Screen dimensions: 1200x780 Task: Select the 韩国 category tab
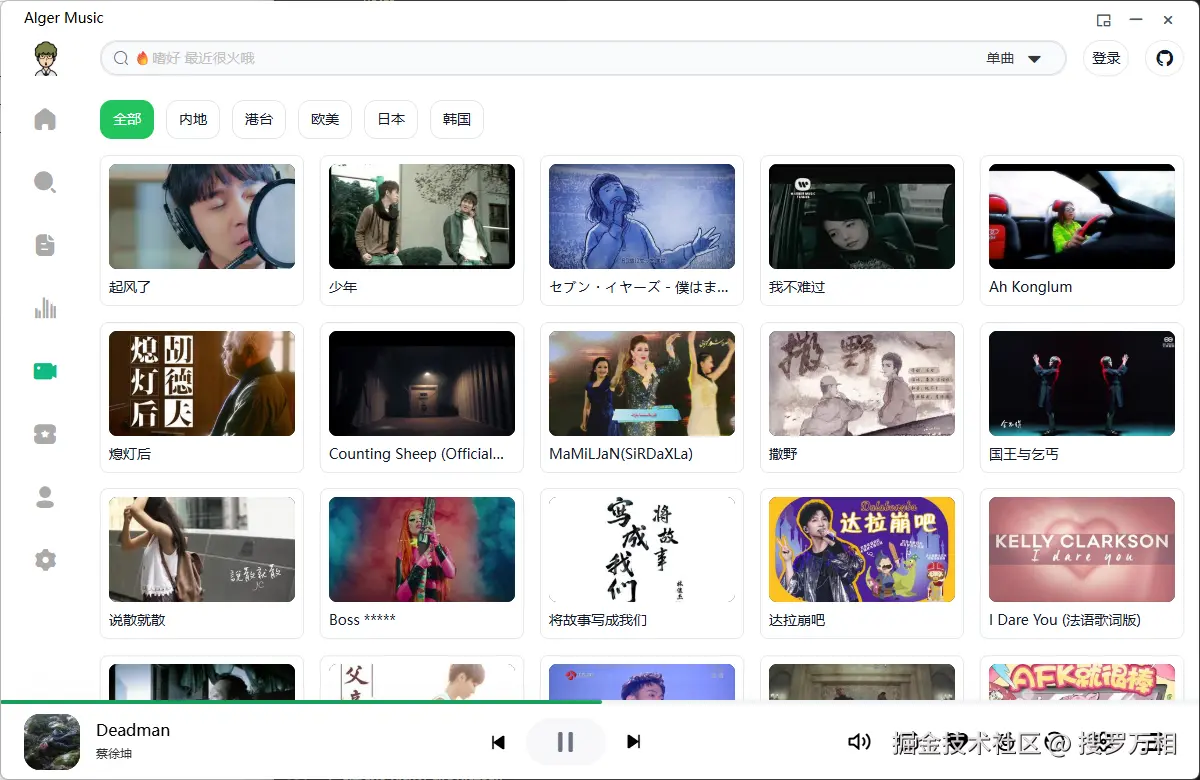tap(457, 119)
